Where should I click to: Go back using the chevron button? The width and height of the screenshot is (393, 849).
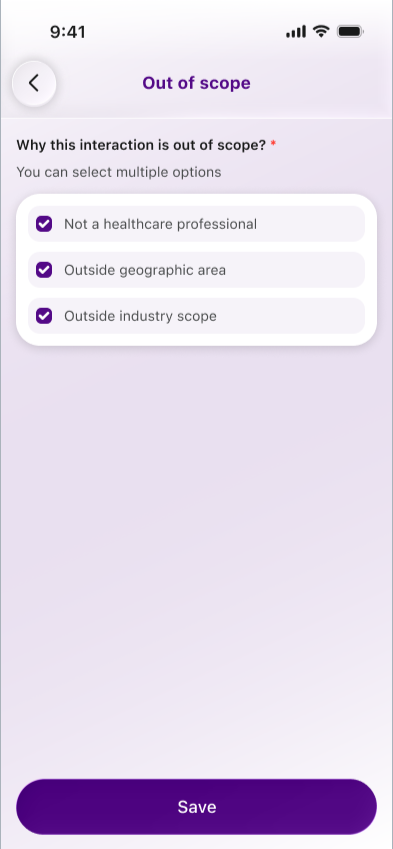(34, 83)
